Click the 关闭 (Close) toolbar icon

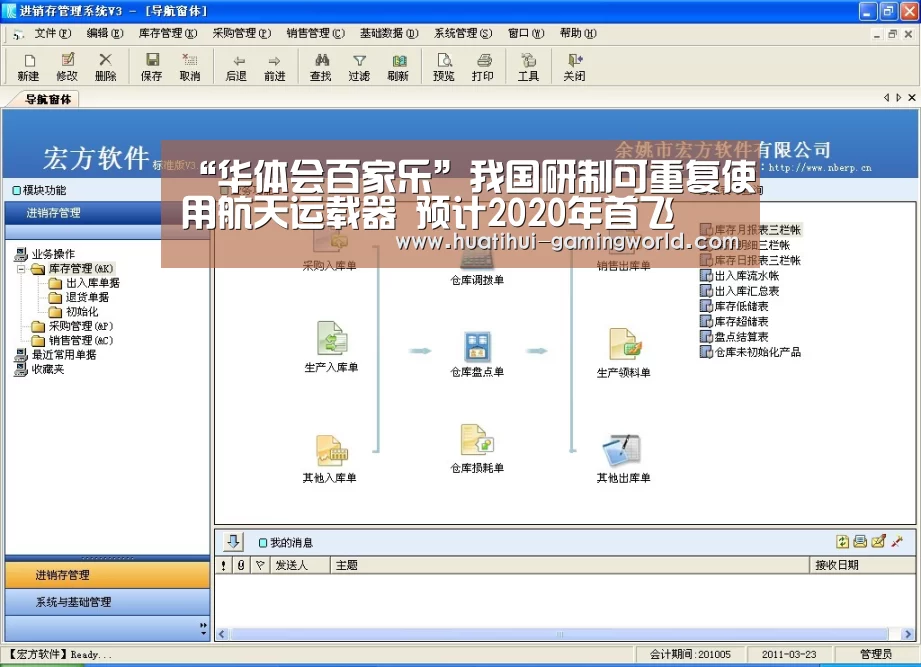tap(574, 66)
